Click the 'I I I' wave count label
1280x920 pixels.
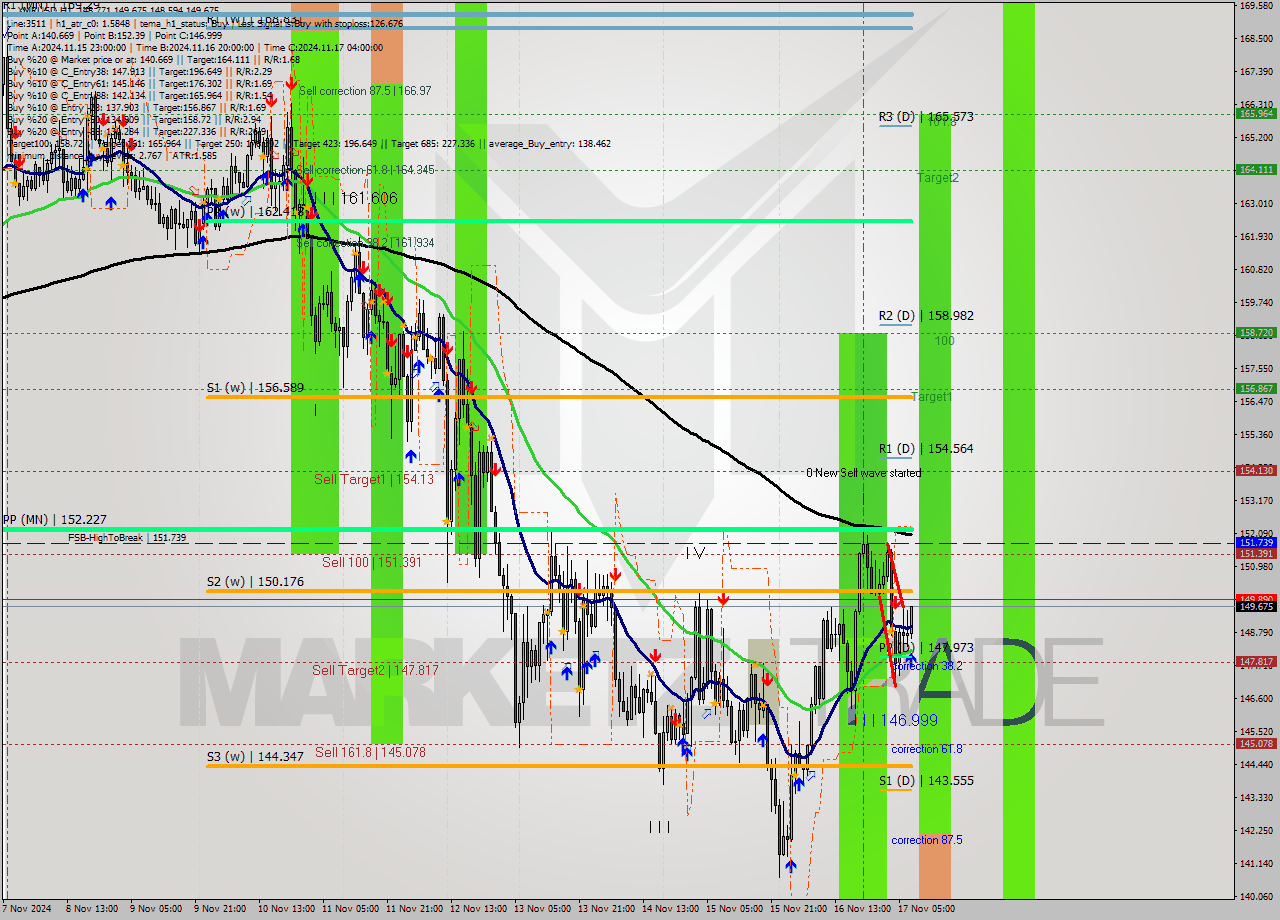[x=659, y=826]
